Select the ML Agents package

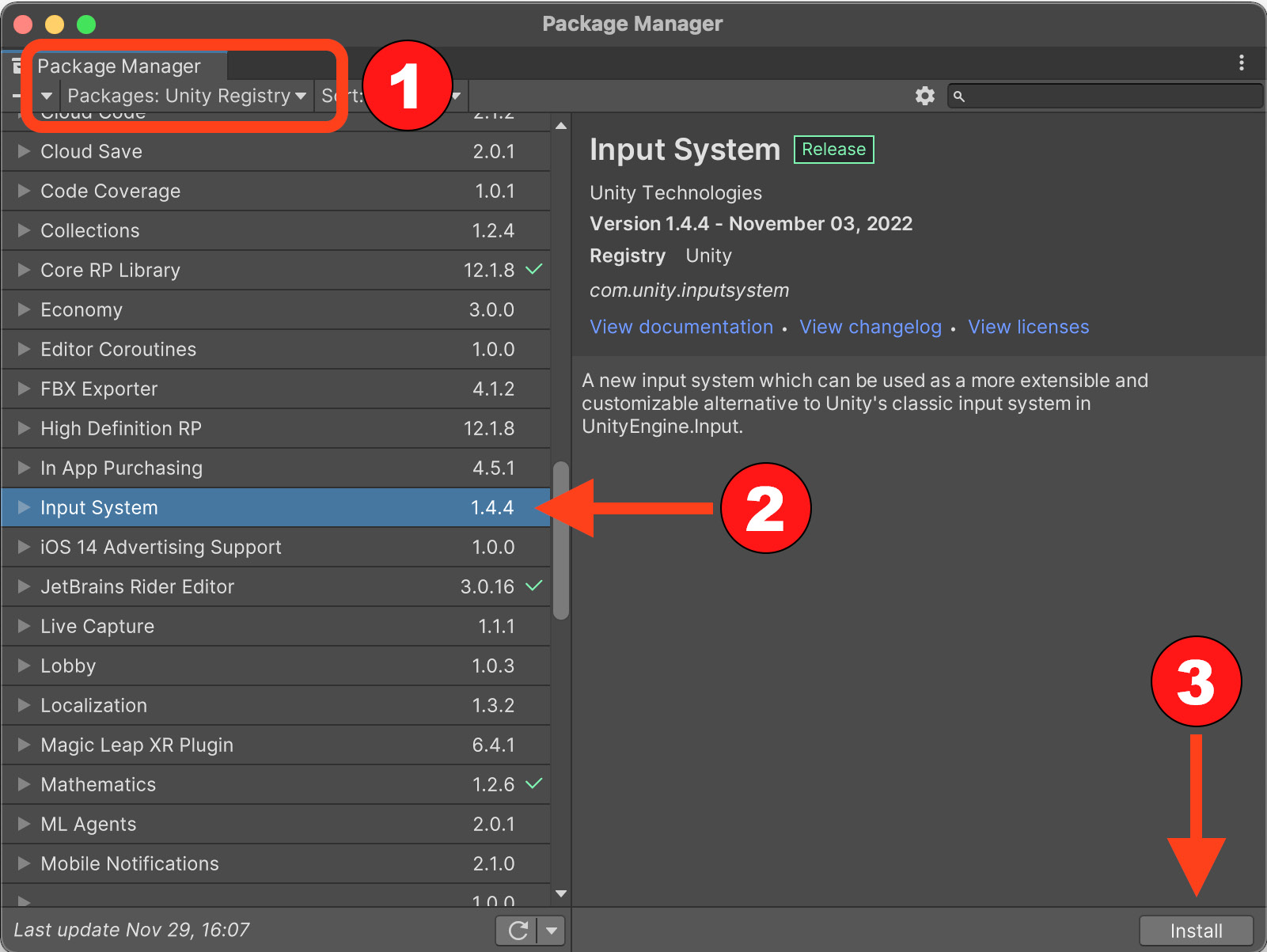pos(275,824)
